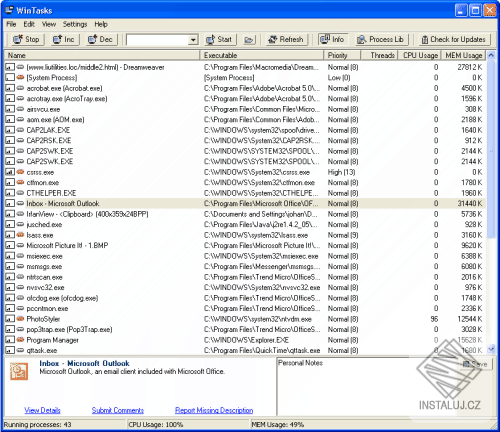Screen dimensions: 500x432
Task: Select the aom.exe (AOM.exe) process
Action: (245, 120)
